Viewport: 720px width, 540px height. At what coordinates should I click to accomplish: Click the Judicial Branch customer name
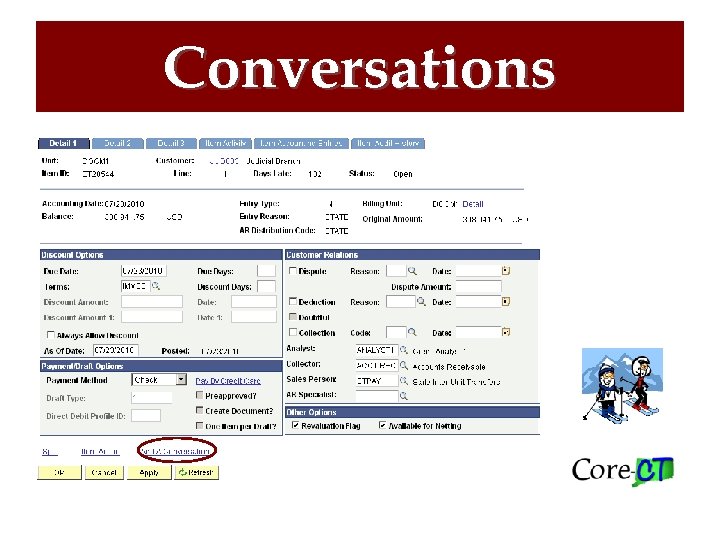pyautogui.click(x=273, y=161)
